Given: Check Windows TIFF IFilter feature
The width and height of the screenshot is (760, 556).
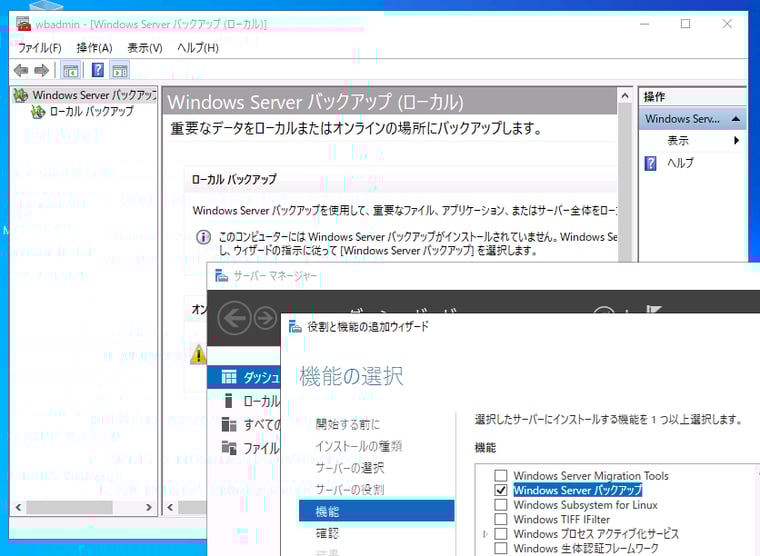Looking at the screenshot, I should coord(501,519).
